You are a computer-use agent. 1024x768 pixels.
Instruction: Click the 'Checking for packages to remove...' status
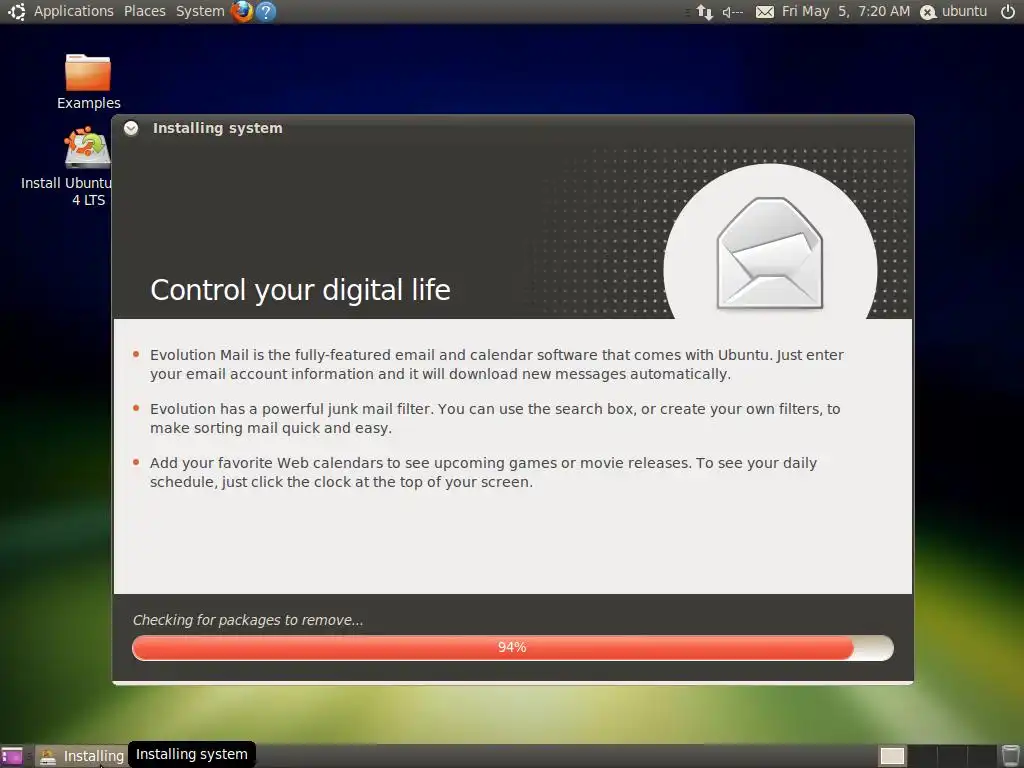click(248, 620)
